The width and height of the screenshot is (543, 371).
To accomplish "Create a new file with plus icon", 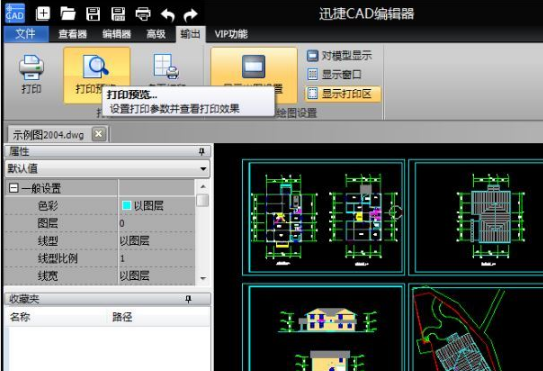I will click(x=43, y=14).
